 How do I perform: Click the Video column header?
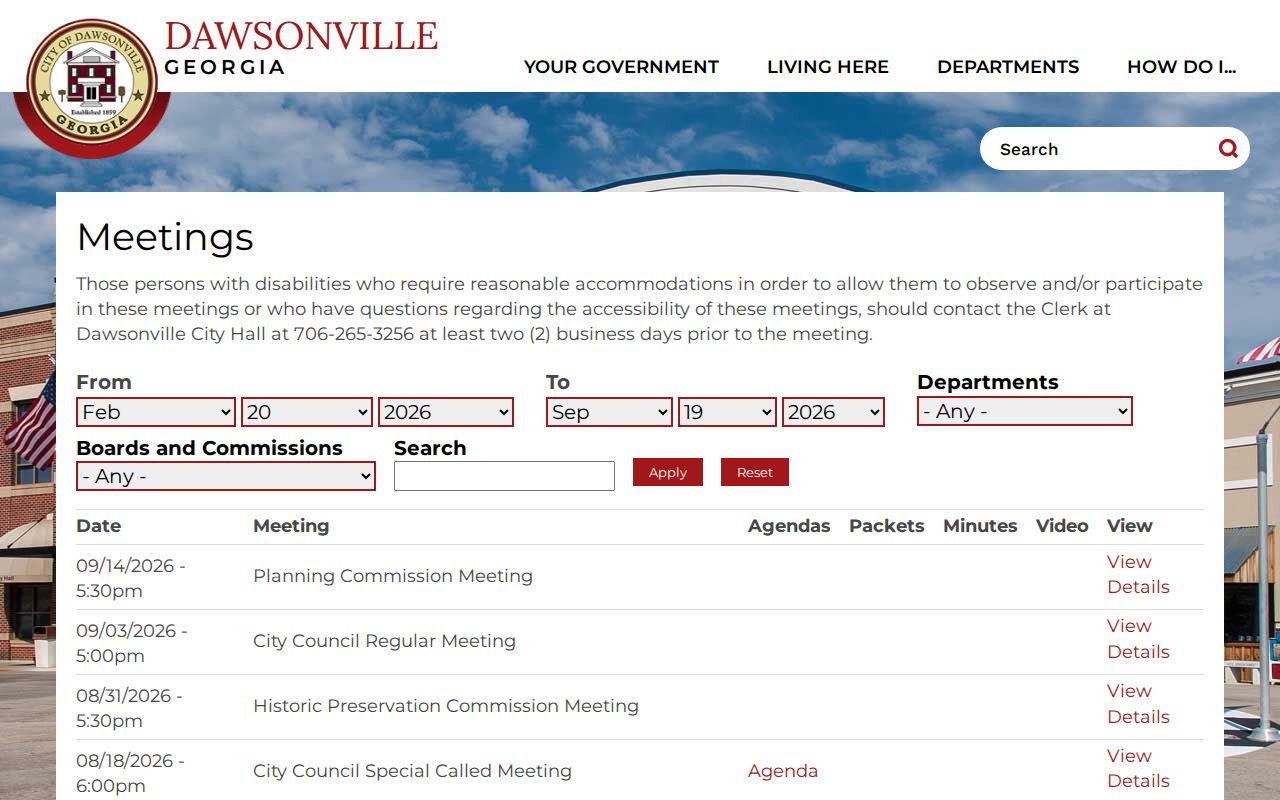(x=1062, y=526)
